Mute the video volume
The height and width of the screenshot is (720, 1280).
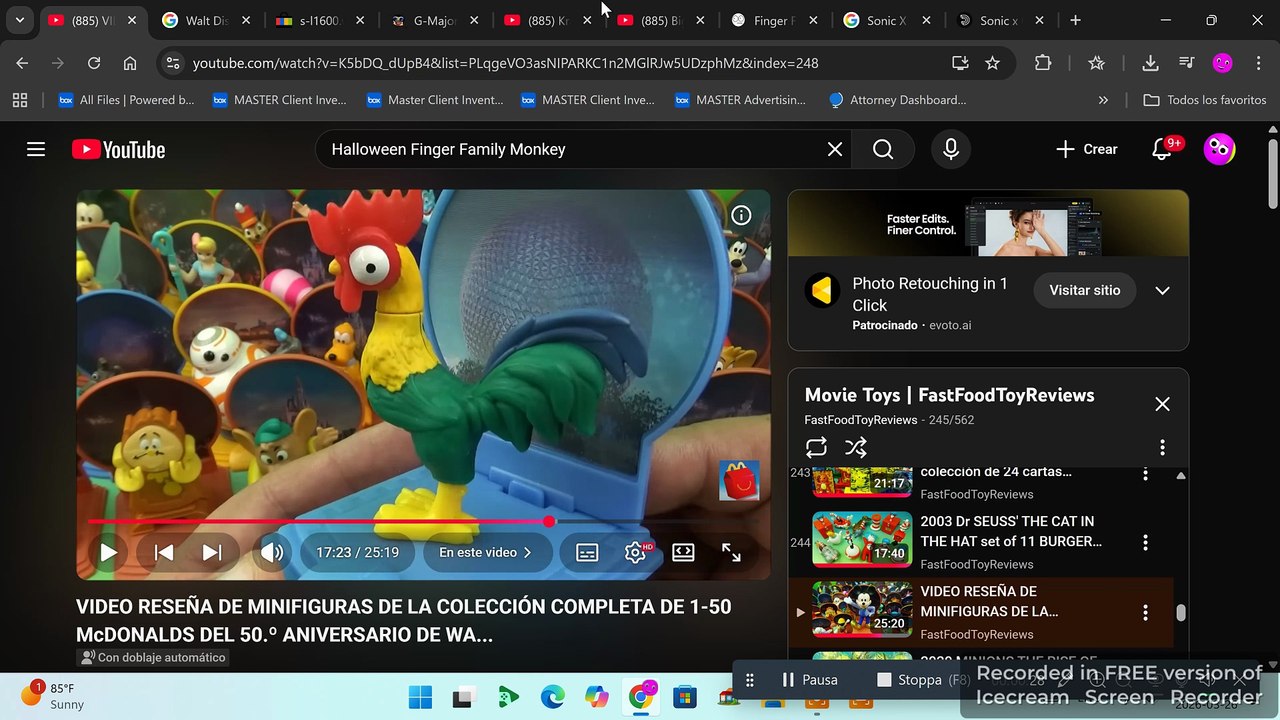click(x=272, y=552)
